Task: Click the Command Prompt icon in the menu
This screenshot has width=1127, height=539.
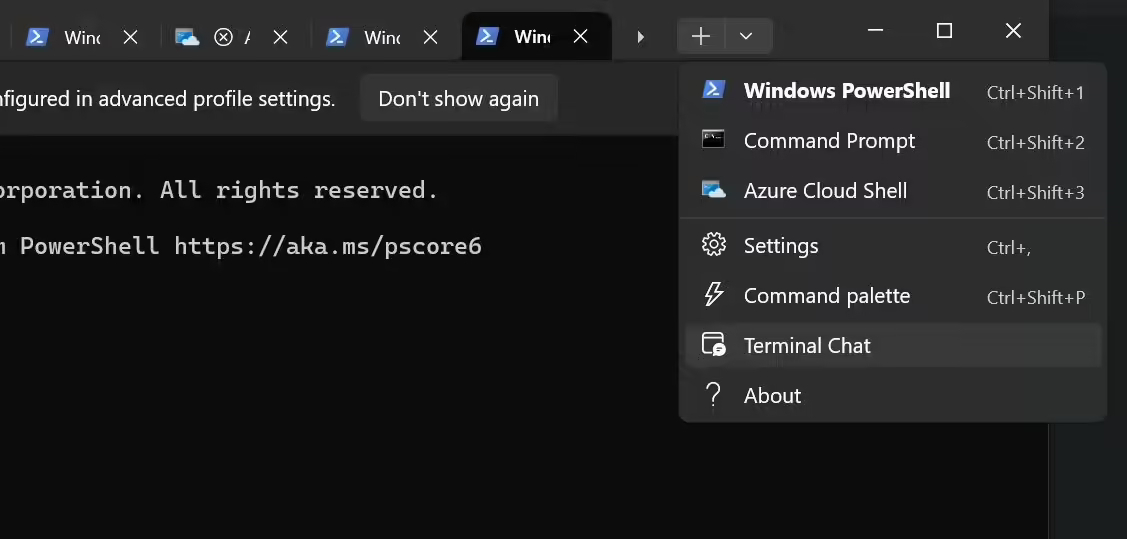Action: click(x=713, y=140)
